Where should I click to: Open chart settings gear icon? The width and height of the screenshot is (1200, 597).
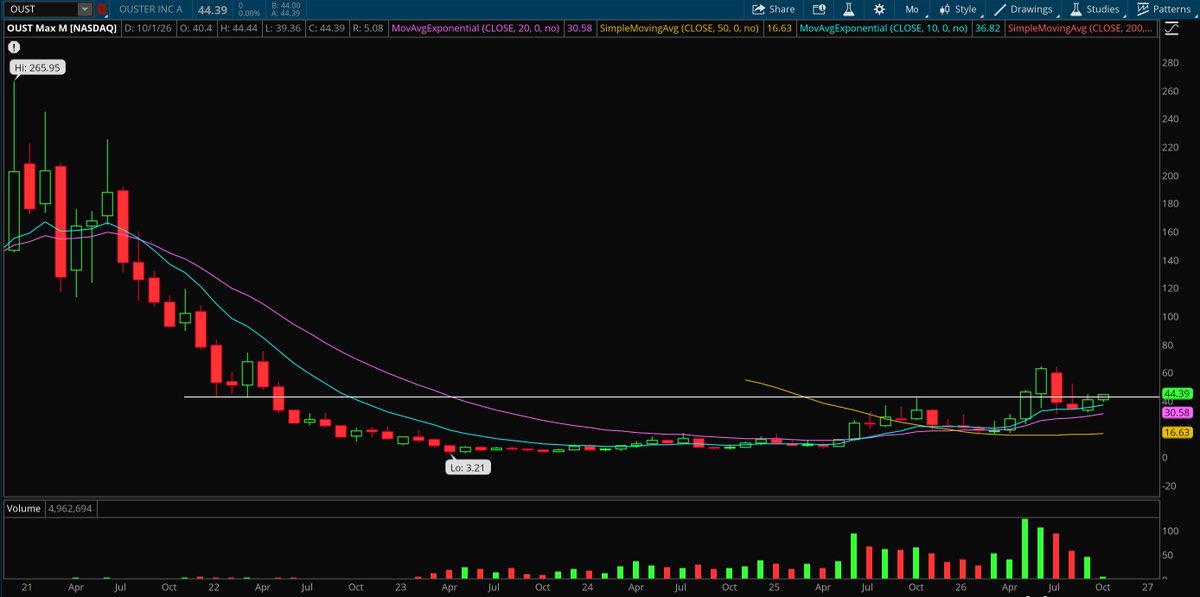[879, 9]
